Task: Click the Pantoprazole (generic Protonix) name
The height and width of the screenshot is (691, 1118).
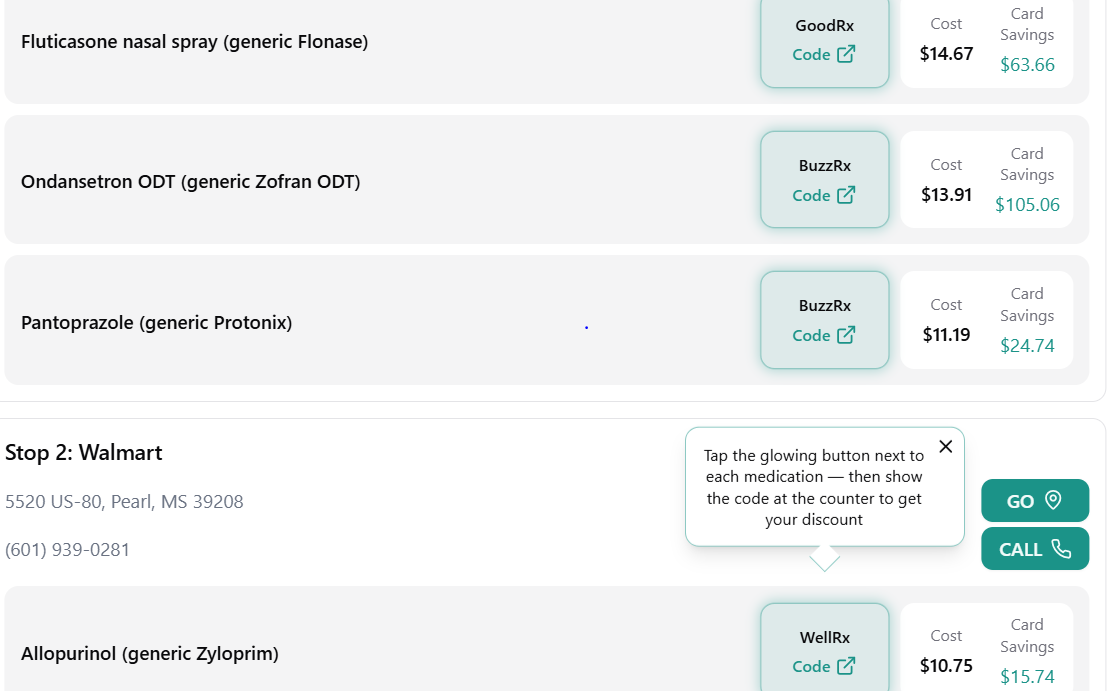Action: click(156, 323)
